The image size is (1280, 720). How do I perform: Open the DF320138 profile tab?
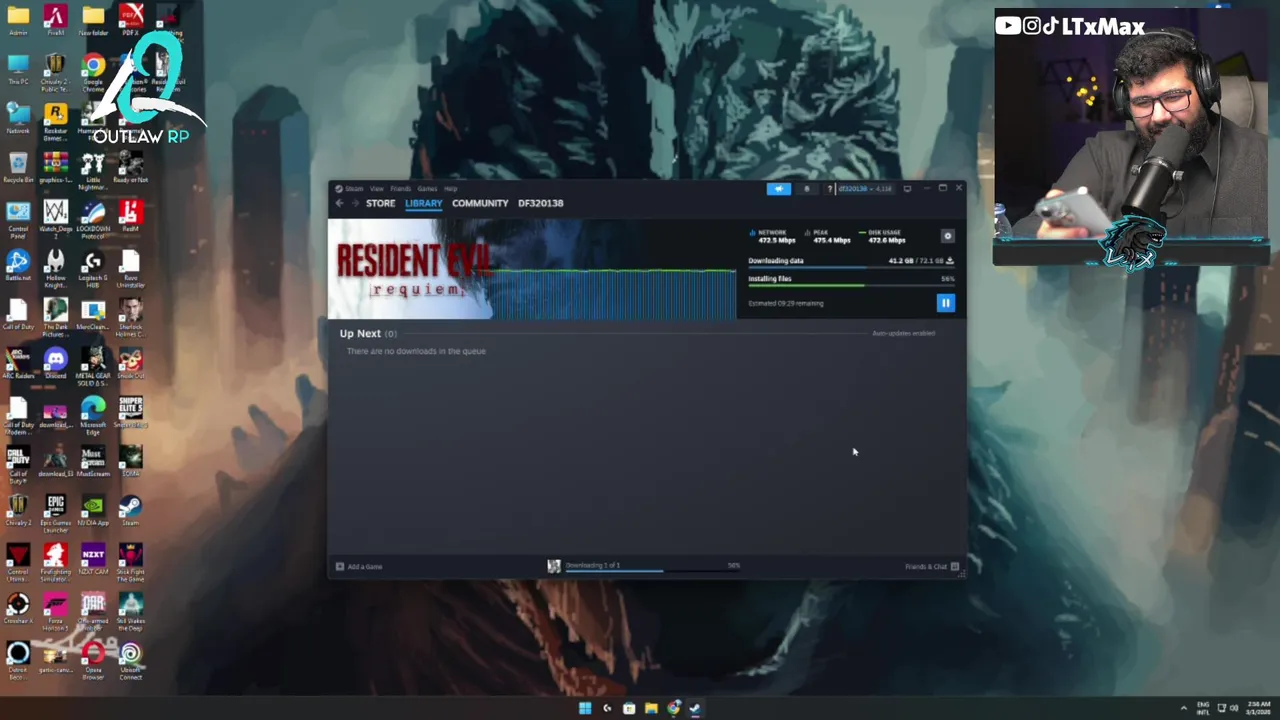(x=540, y=203)
